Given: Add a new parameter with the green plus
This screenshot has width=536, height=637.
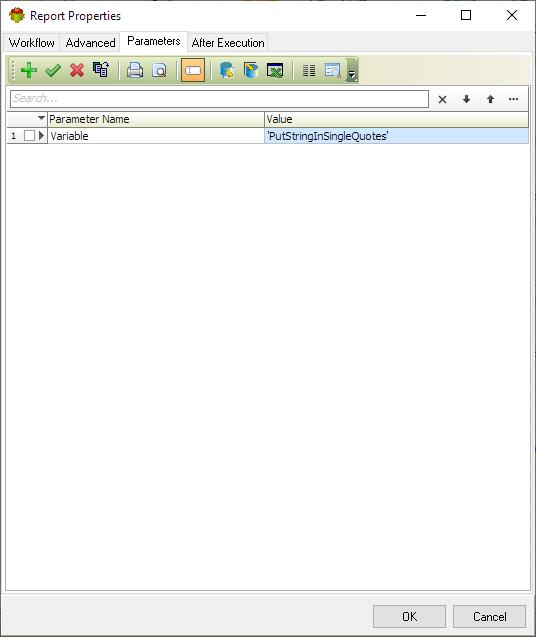Looking at the screenshot, I should 29,70.
